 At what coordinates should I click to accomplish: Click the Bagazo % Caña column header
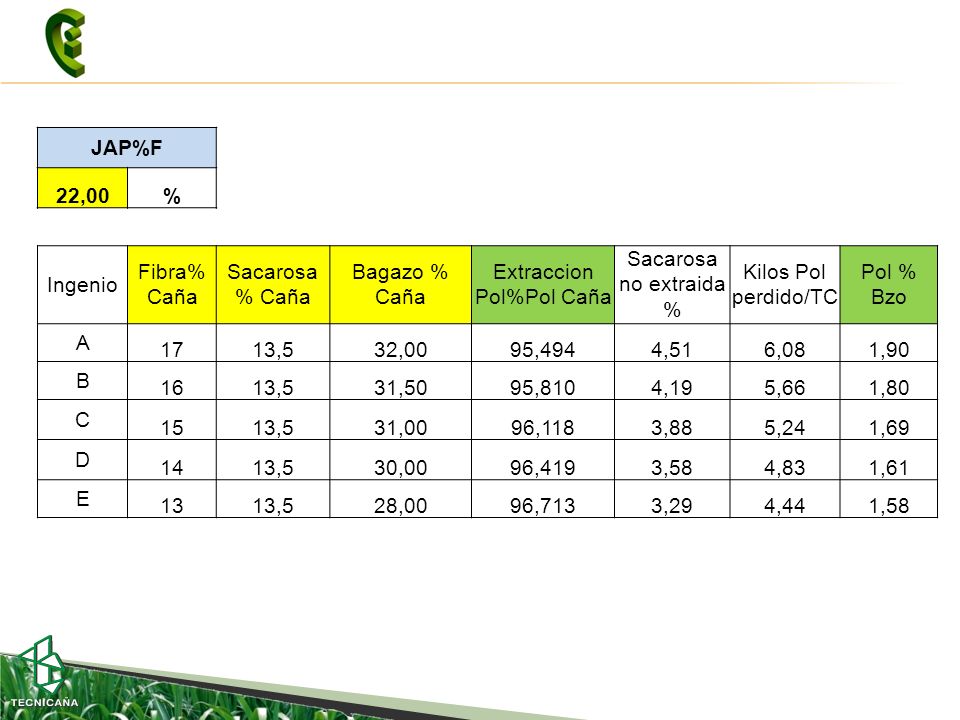(x=400, y=285)
